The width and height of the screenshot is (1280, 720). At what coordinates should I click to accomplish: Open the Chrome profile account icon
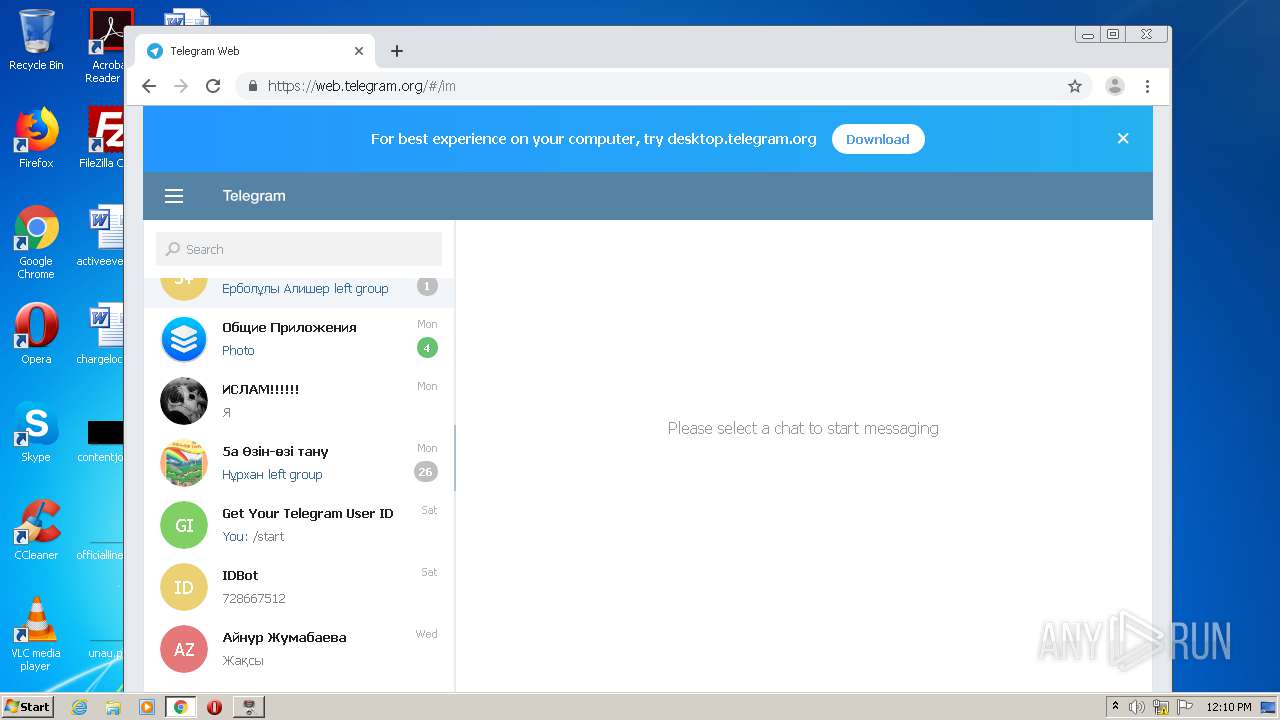pyautogui.click(x=1115, y=86)
